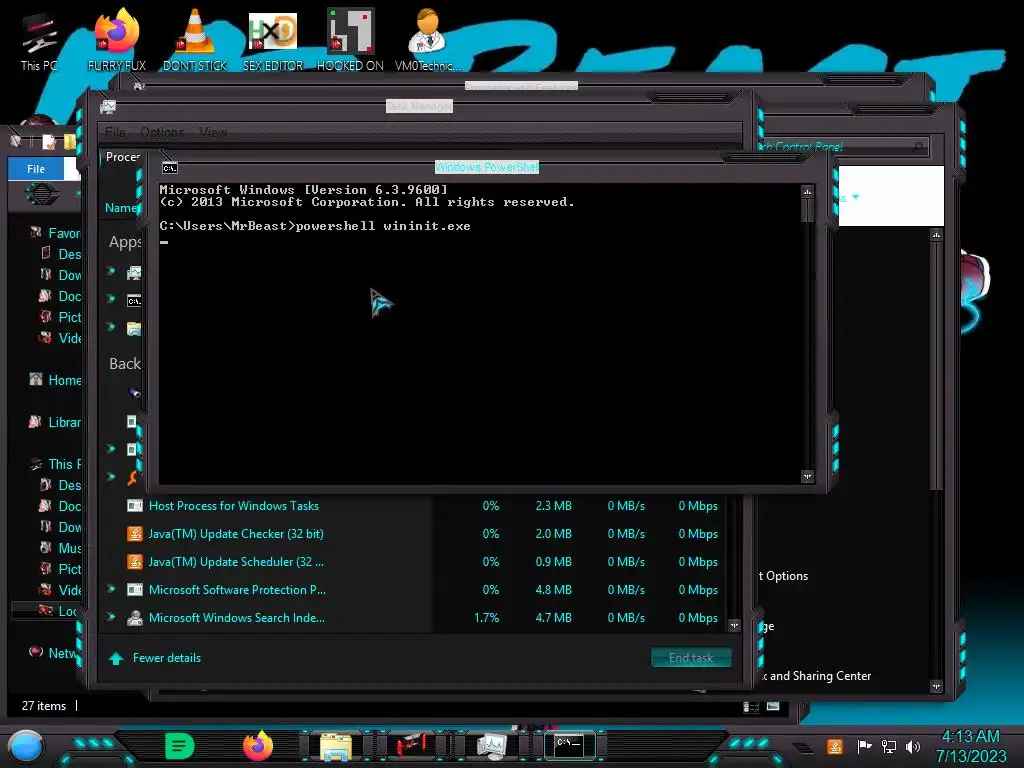
Task: Click Control Panel scrollbar down arrow
Action: [x=936, y=687]
